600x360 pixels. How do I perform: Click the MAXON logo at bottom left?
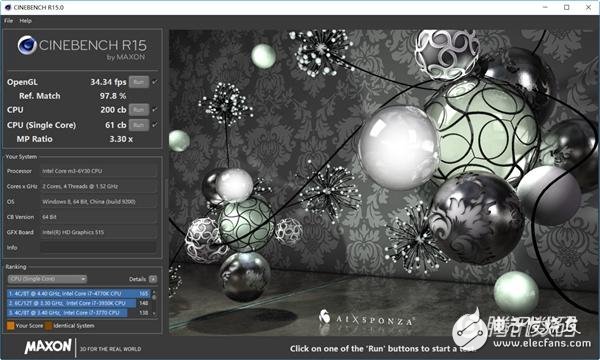48,346
